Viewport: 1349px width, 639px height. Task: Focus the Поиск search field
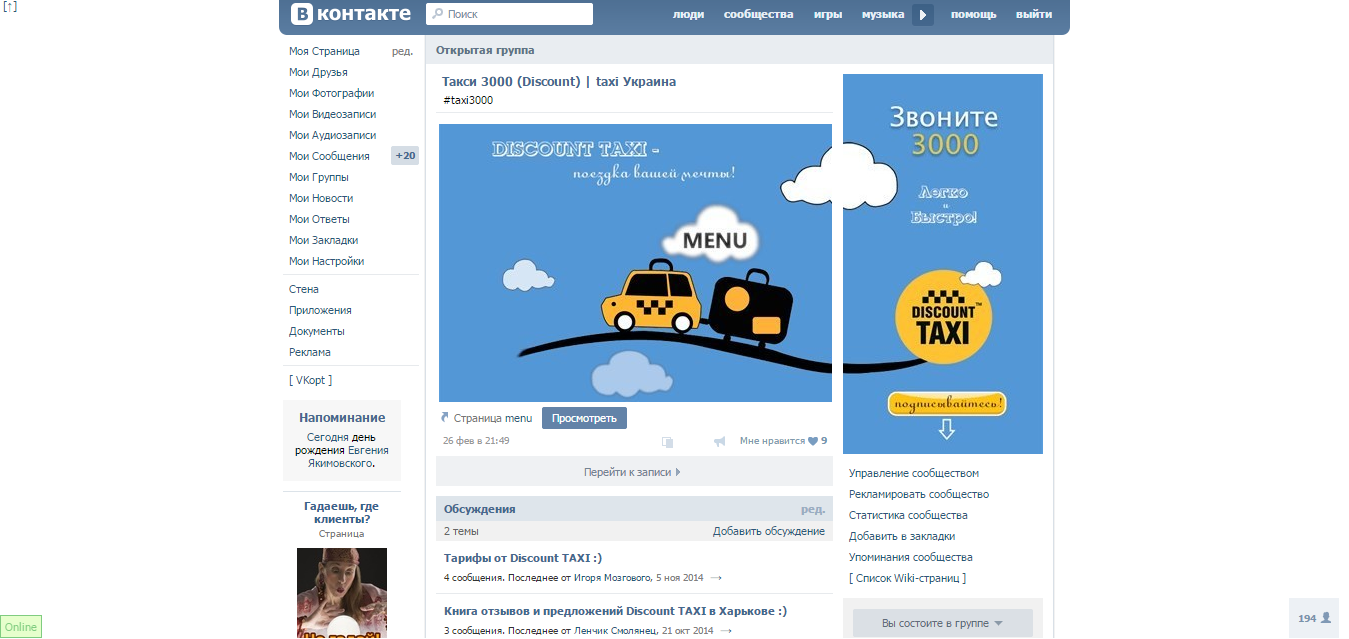[x=509, y=14]
